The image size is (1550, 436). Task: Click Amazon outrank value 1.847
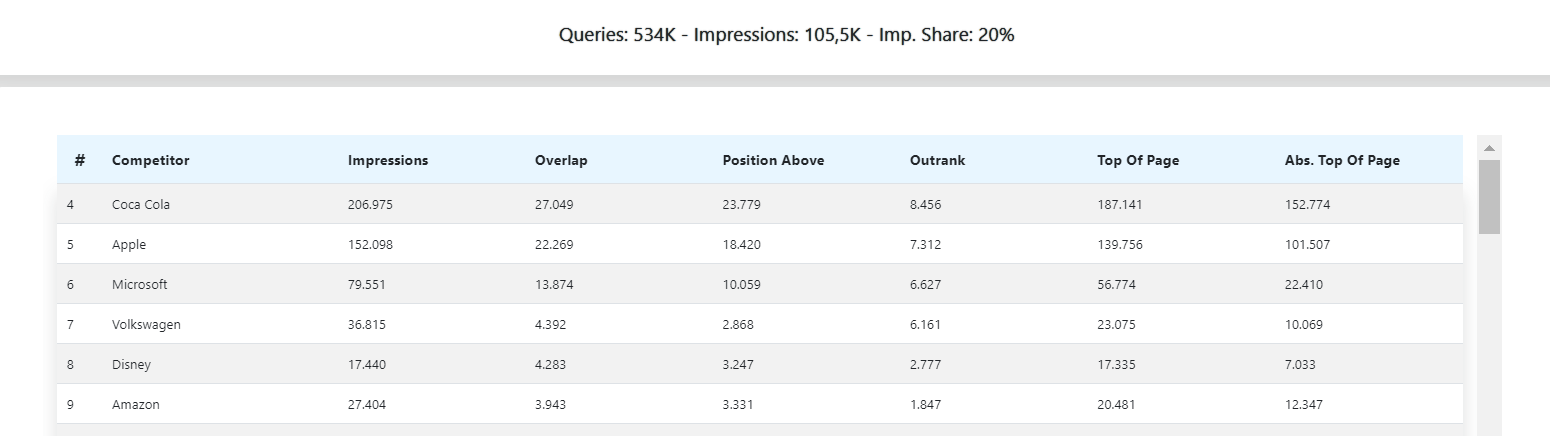click(x=926, y=404)
